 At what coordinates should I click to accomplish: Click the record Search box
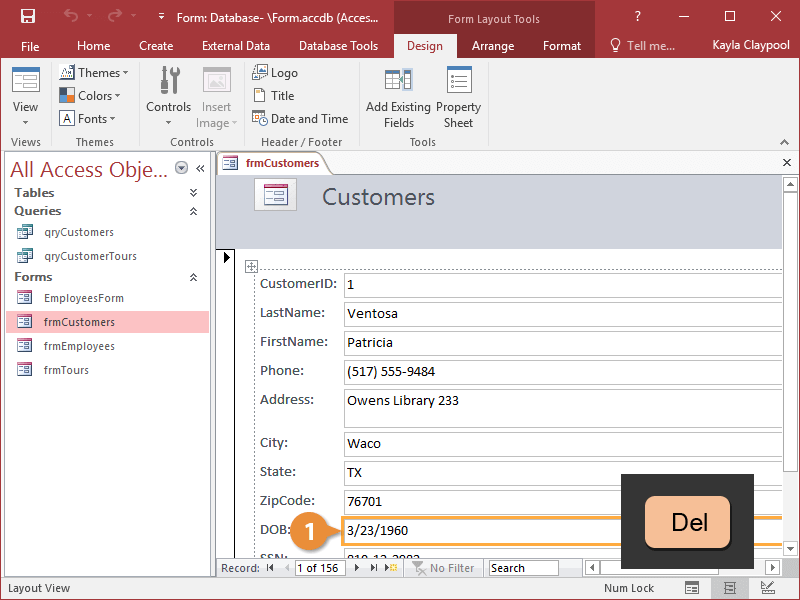[x=523, y=568]
